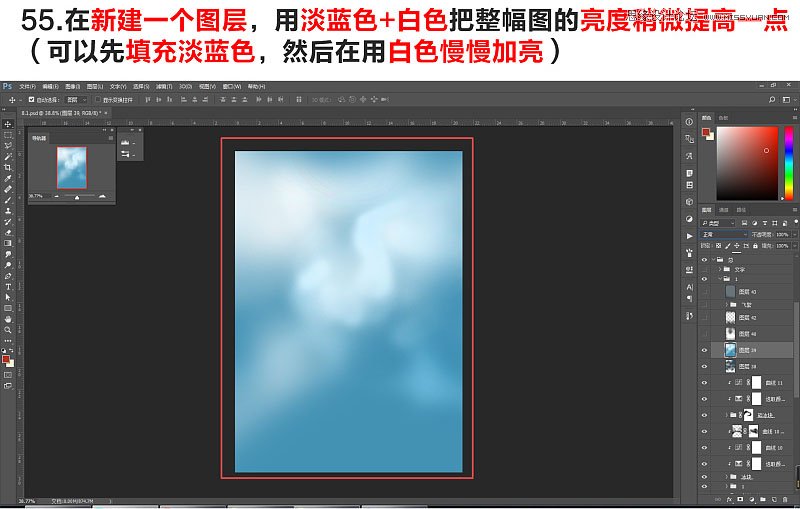Toggle Quick Mask mode icon

(x=8, y=375)
